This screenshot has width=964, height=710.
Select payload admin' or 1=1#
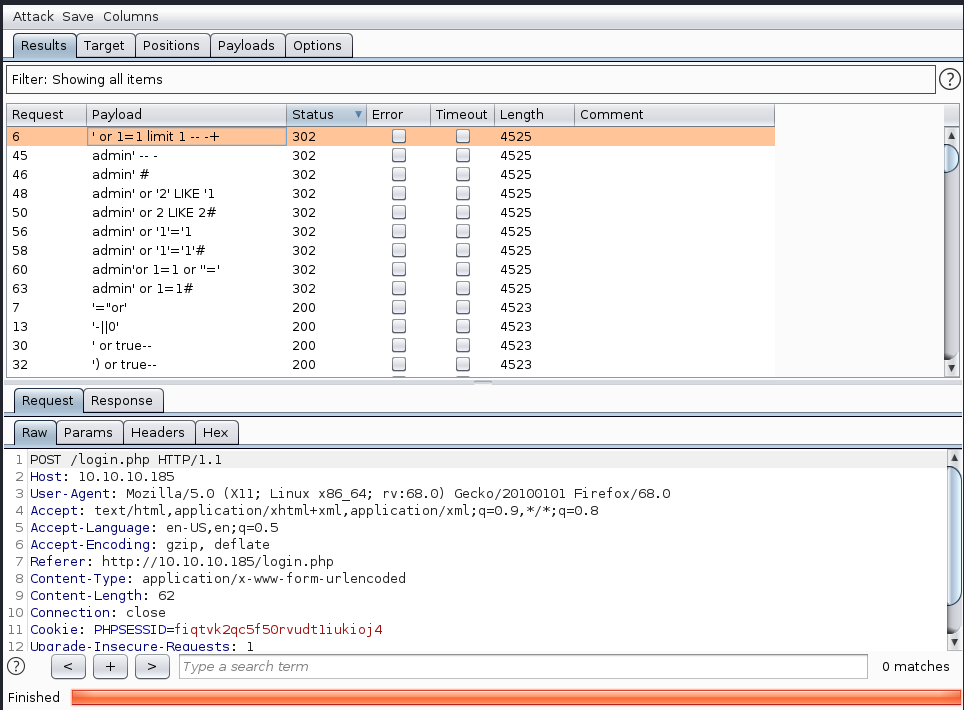pos(143,289)
